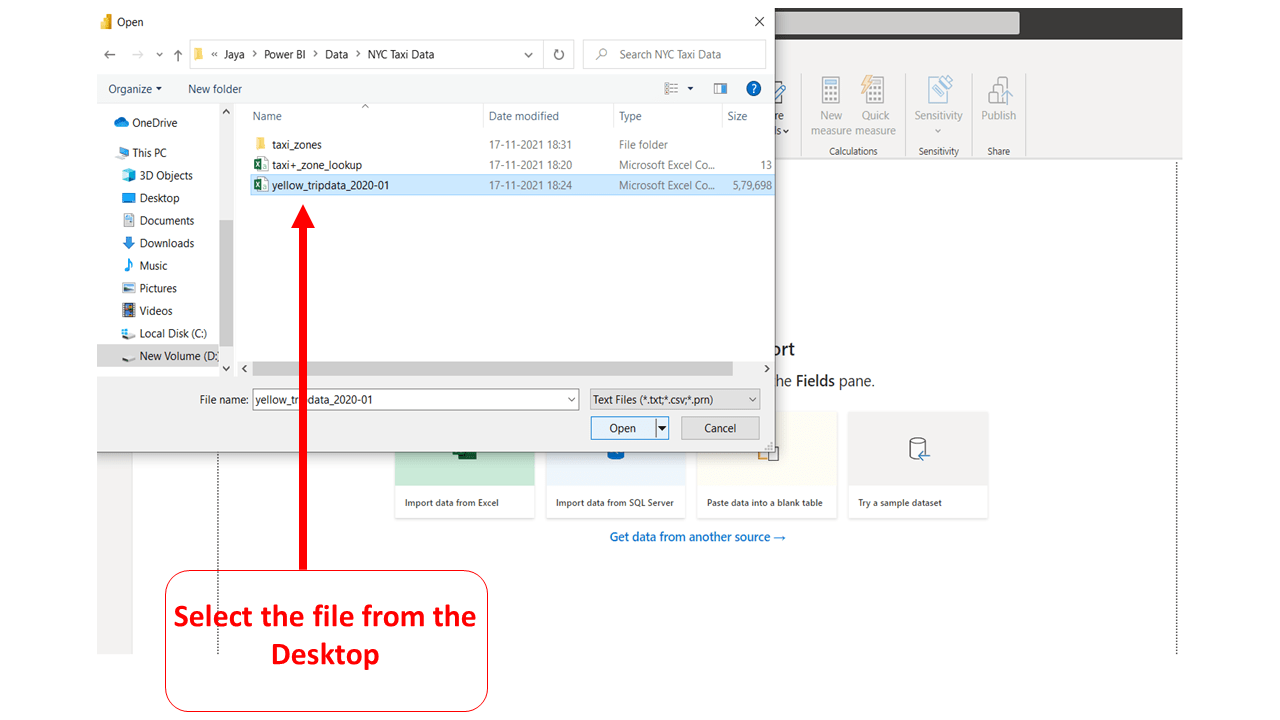Navigate up one folder level

tap(177, 54)
